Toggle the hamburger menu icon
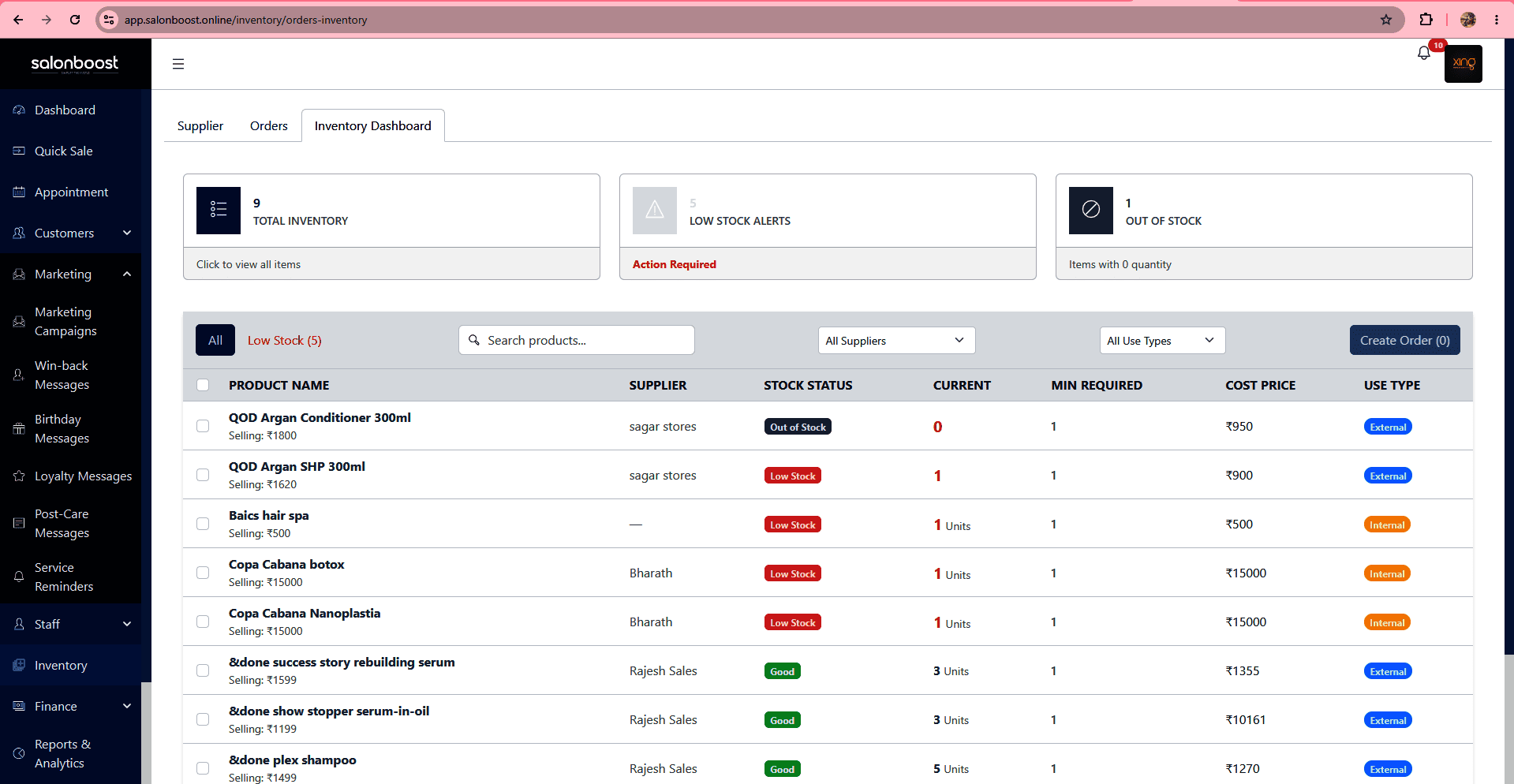This screenshot has width=1514, height=784. pos(178,64)
